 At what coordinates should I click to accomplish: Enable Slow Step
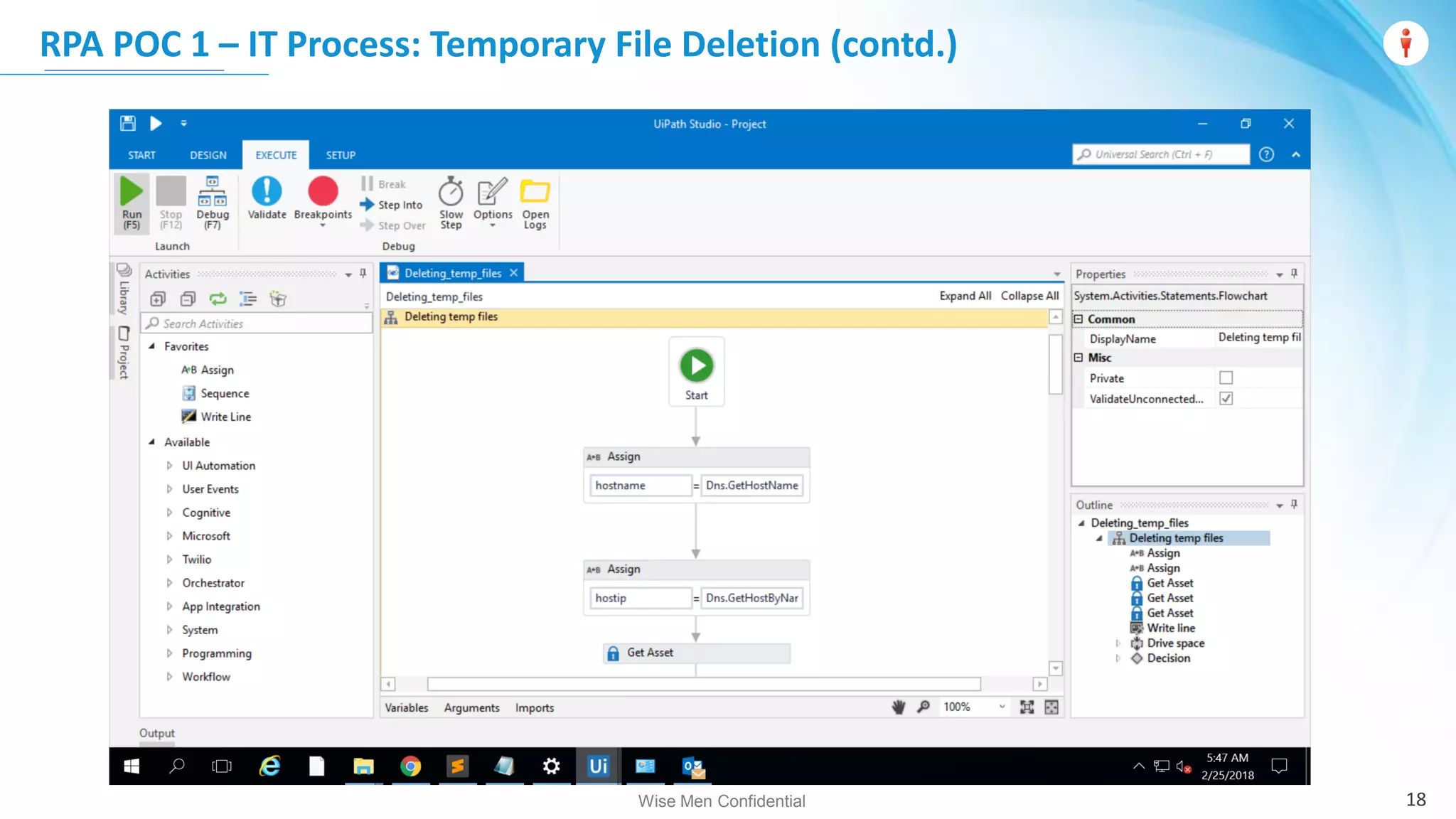point(451,203)
